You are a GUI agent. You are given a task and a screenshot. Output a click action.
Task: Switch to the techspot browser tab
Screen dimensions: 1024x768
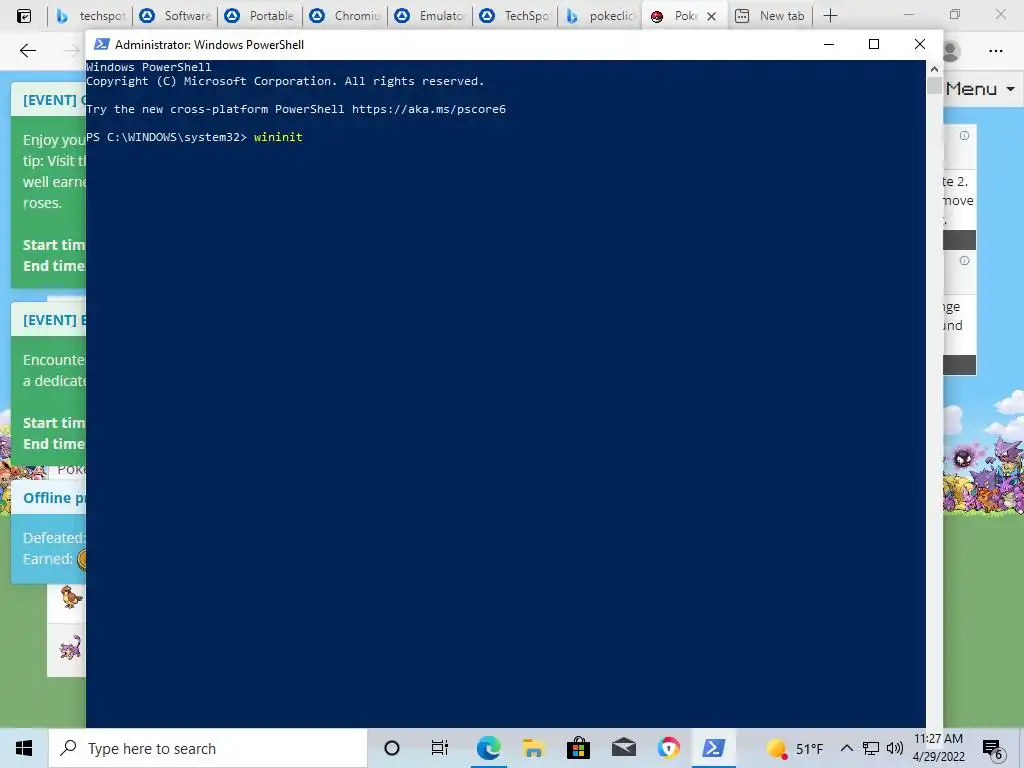click(x=91, y=16)
